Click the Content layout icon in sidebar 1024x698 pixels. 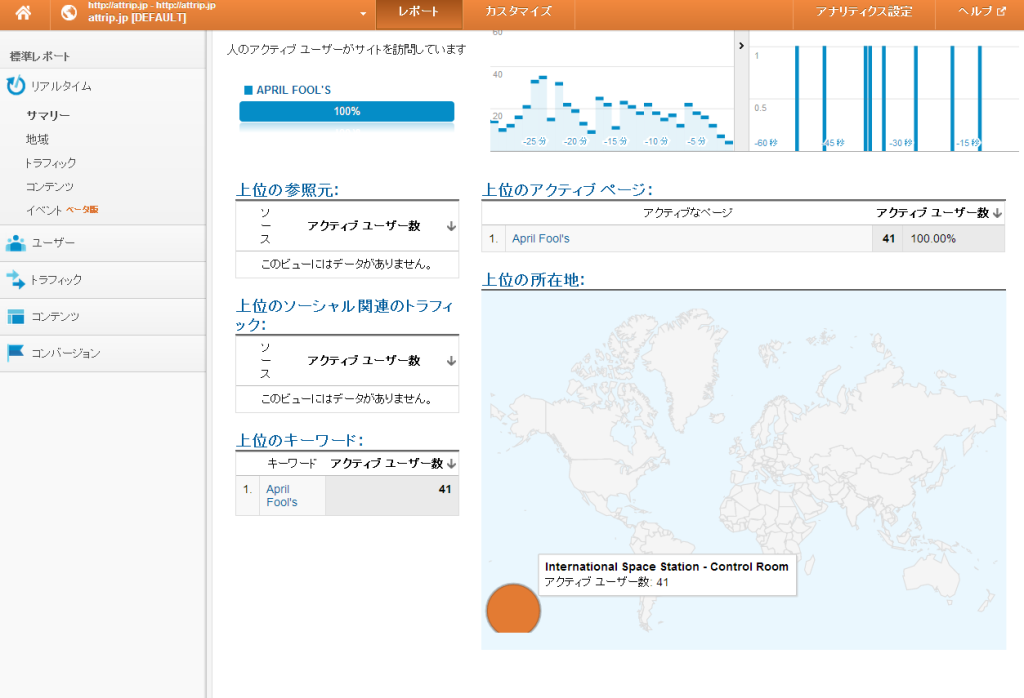pos(16,317)
